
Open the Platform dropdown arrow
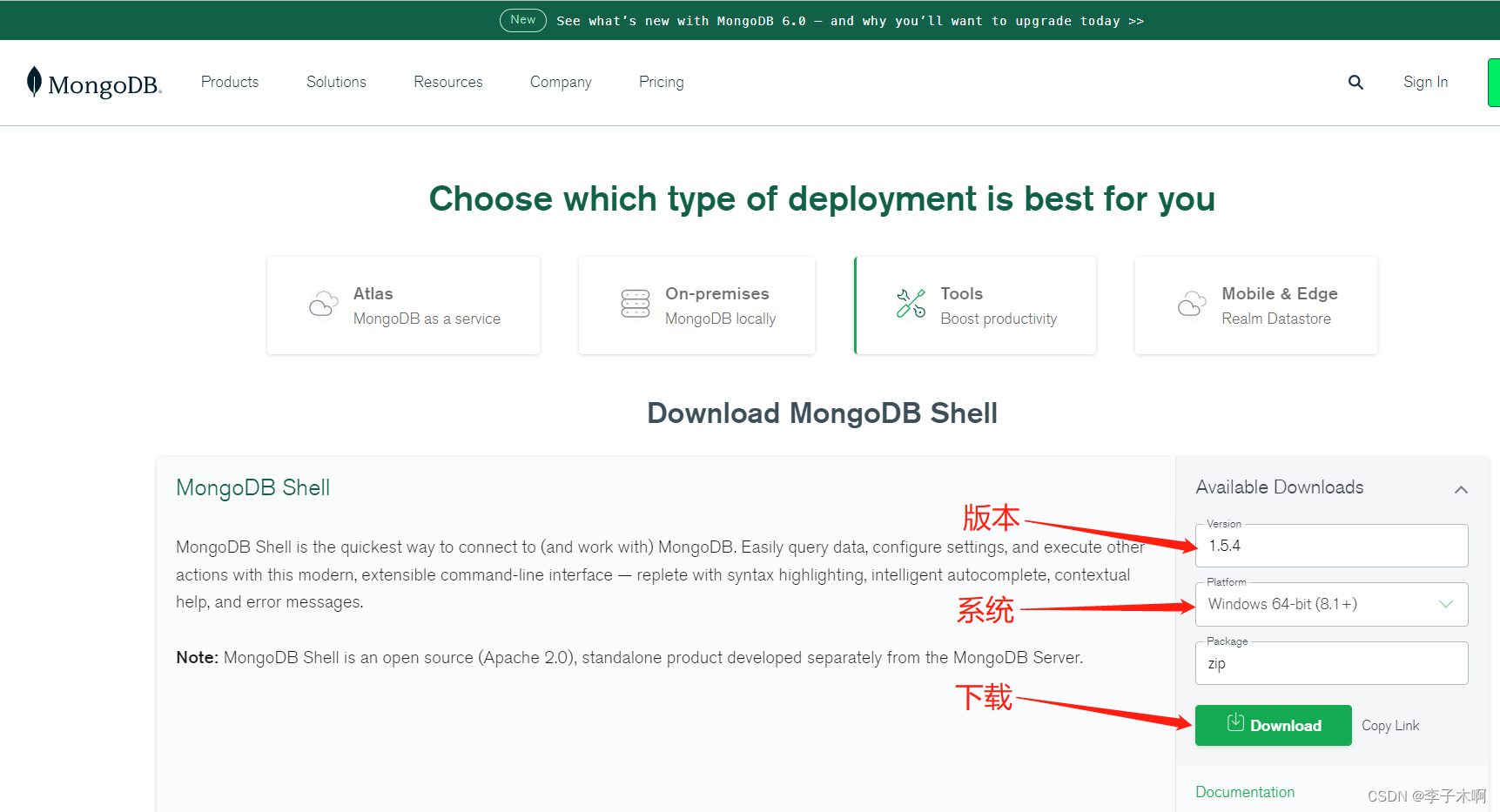tap(1446, 604)
